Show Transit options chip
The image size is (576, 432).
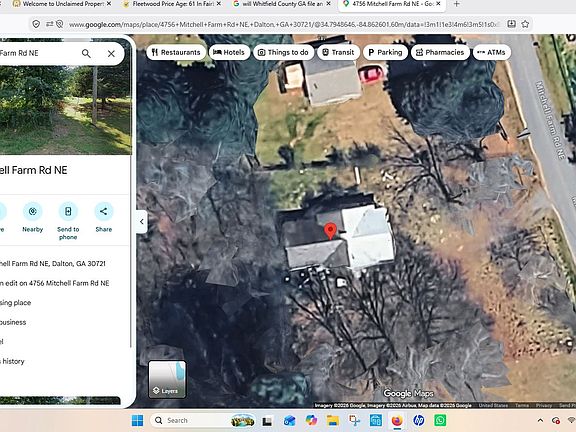click(338, 52)
